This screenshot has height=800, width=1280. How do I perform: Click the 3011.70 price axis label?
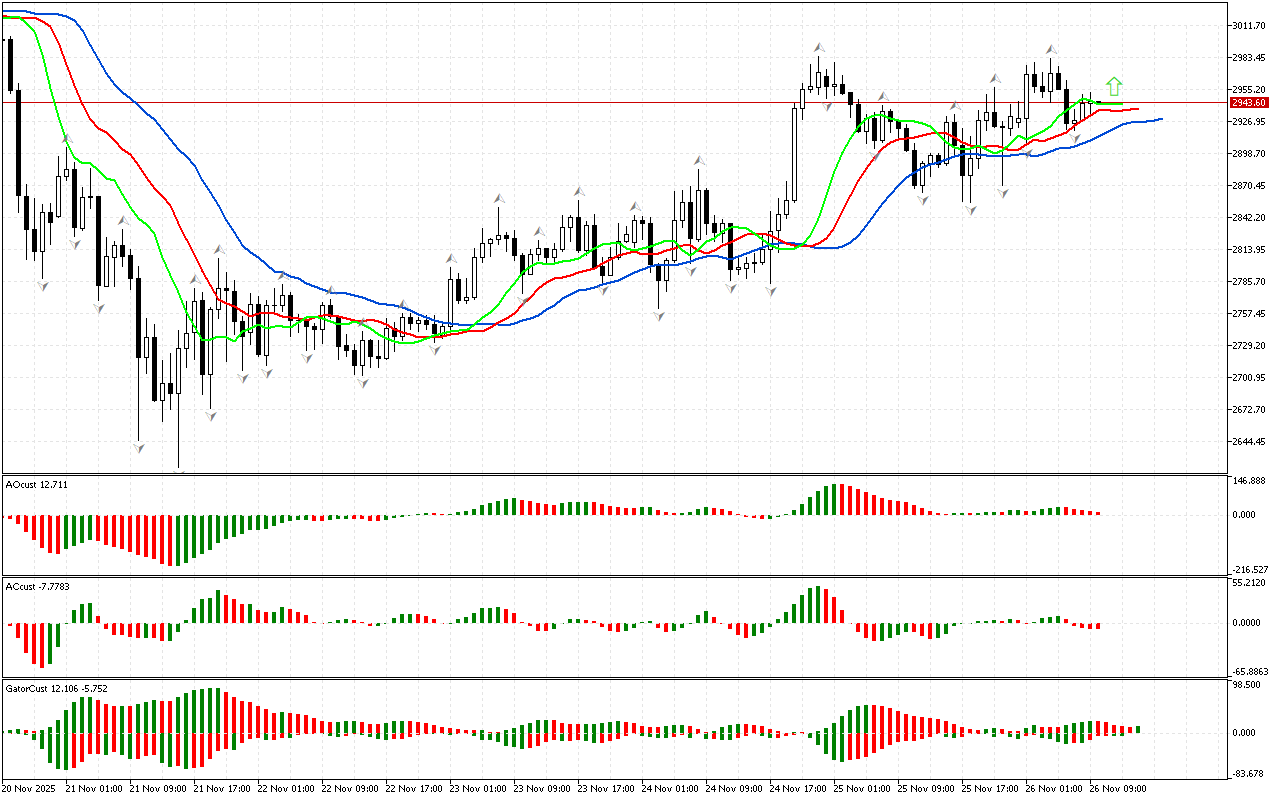(1250, 25)
